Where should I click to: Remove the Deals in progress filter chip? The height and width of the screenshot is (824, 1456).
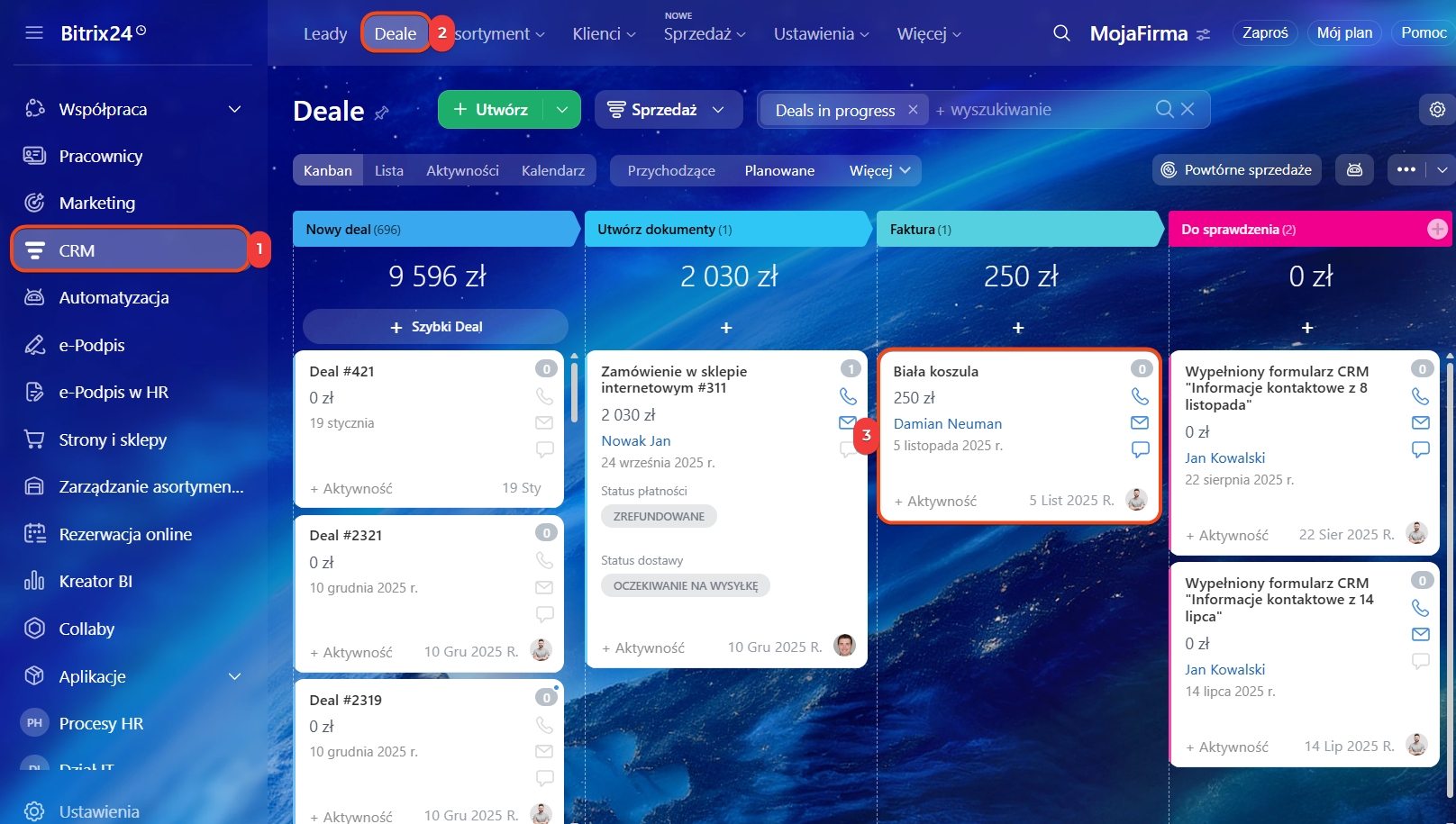[913, 109]
